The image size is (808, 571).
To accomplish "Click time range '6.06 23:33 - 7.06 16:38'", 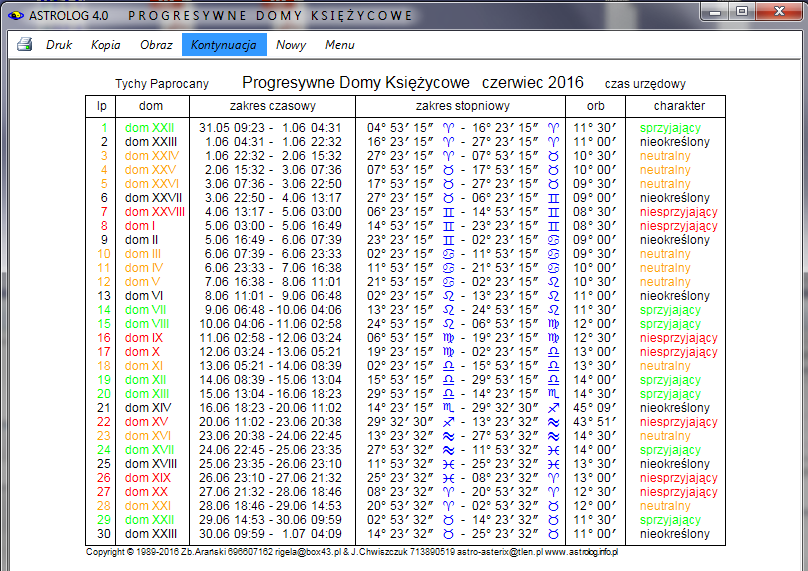I will [273, 267].
